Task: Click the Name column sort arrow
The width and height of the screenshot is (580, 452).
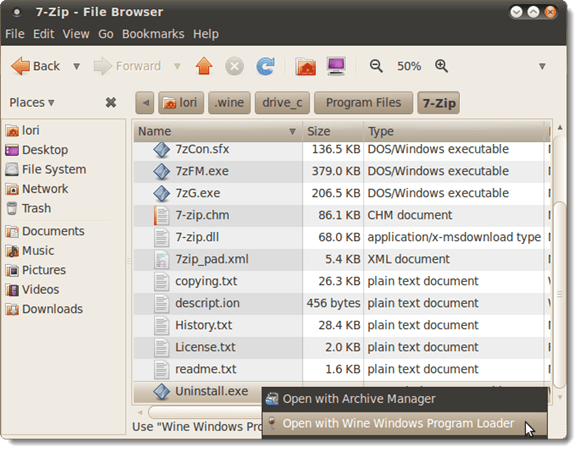Action: (292, 131)
